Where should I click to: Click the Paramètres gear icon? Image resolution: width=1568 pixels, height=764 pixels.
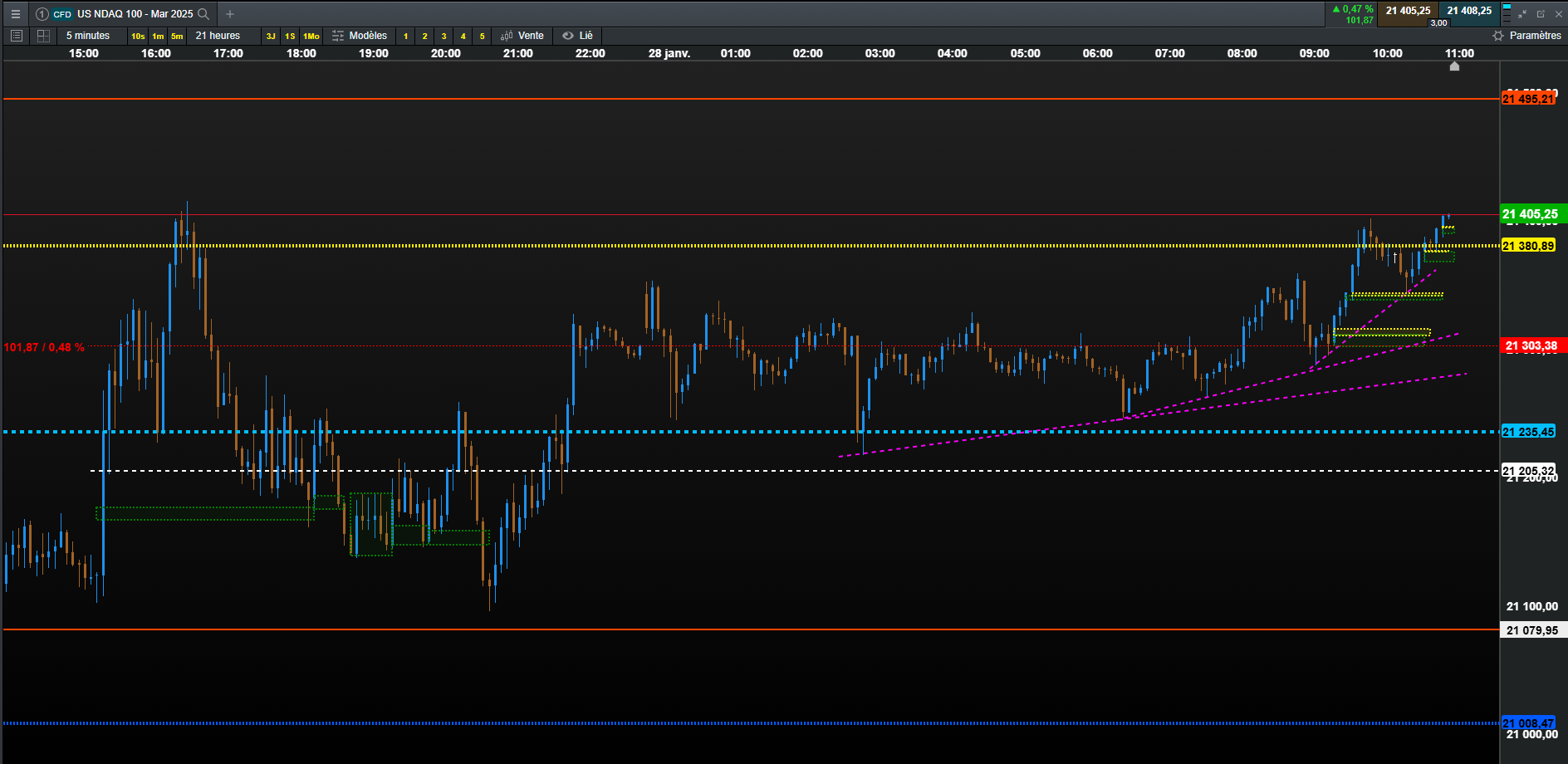1498,36
